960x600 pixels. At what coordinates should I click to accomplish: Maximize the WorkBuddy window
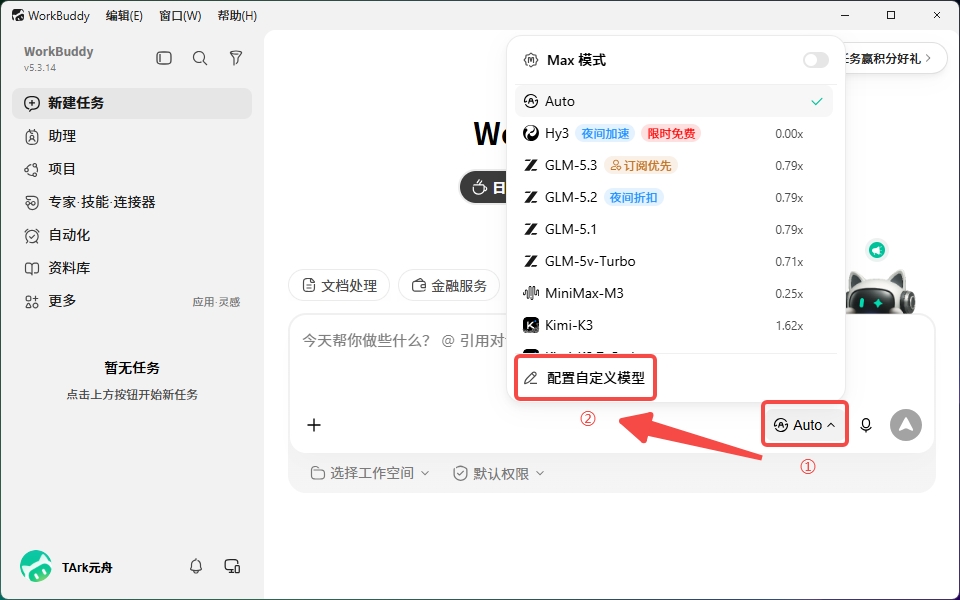(x=891, y=15)
